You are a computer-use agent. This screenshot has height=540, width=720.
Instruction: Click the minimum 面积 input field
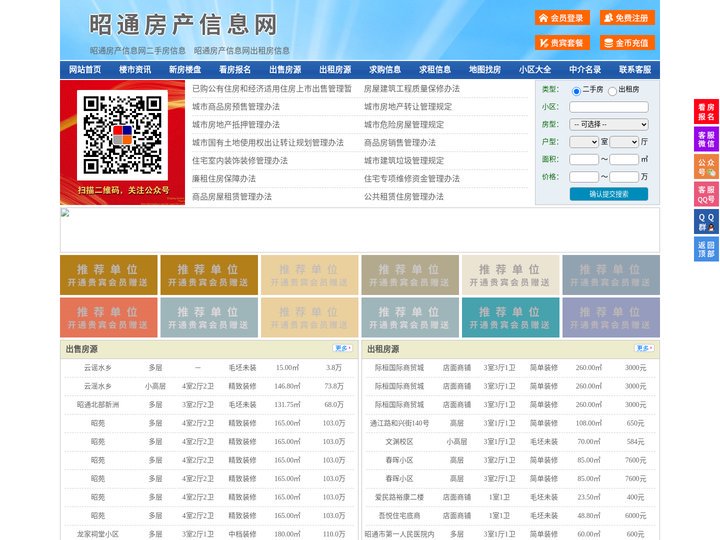[584, 159]
